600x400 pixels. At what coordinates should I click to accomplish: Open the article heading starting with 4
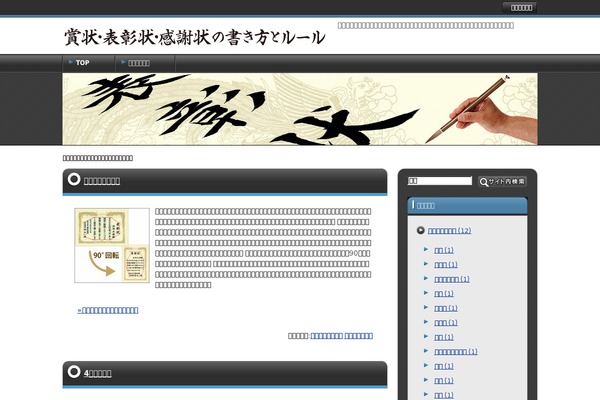(x=98, y=373)
